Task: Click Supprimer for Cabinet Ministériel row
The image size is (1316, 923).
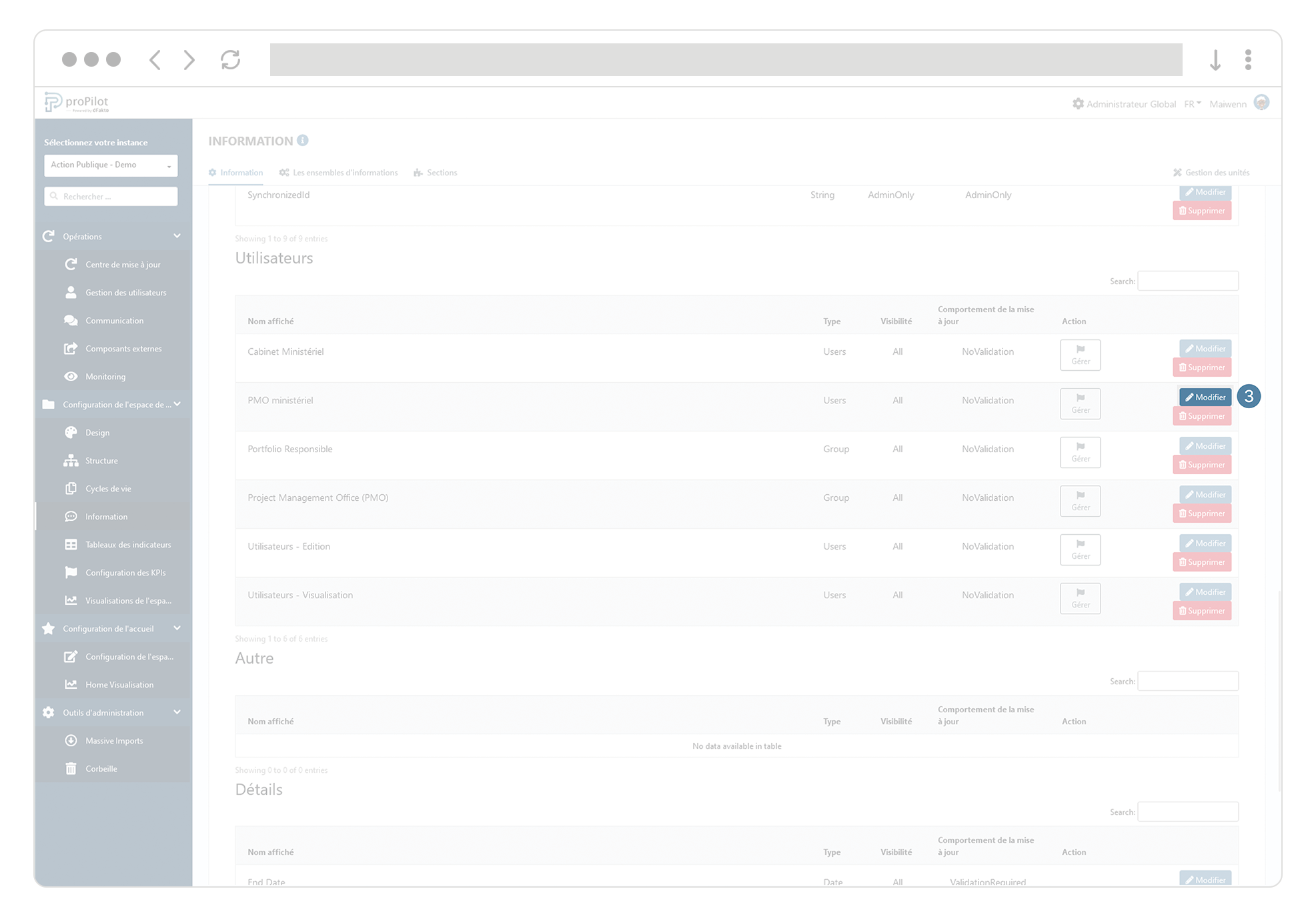Action: click(x=1202, y=367)
